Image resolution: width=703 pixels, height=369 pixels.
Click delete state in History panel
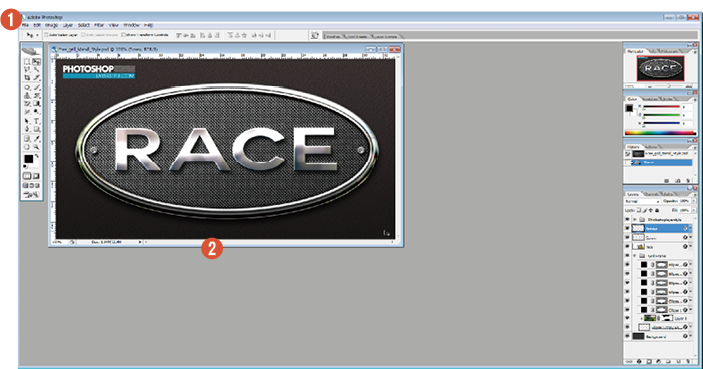(x=688, y=180)
